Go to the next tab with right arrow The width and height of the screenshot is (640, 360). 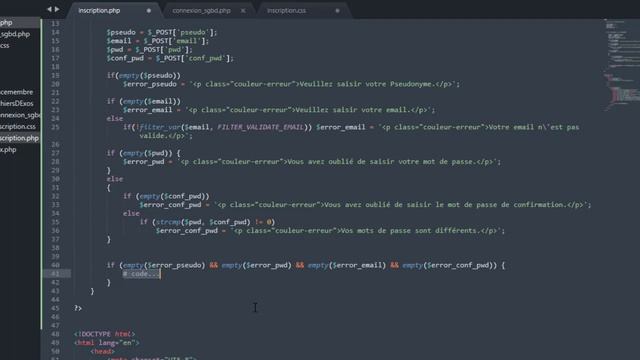point(57,9)
